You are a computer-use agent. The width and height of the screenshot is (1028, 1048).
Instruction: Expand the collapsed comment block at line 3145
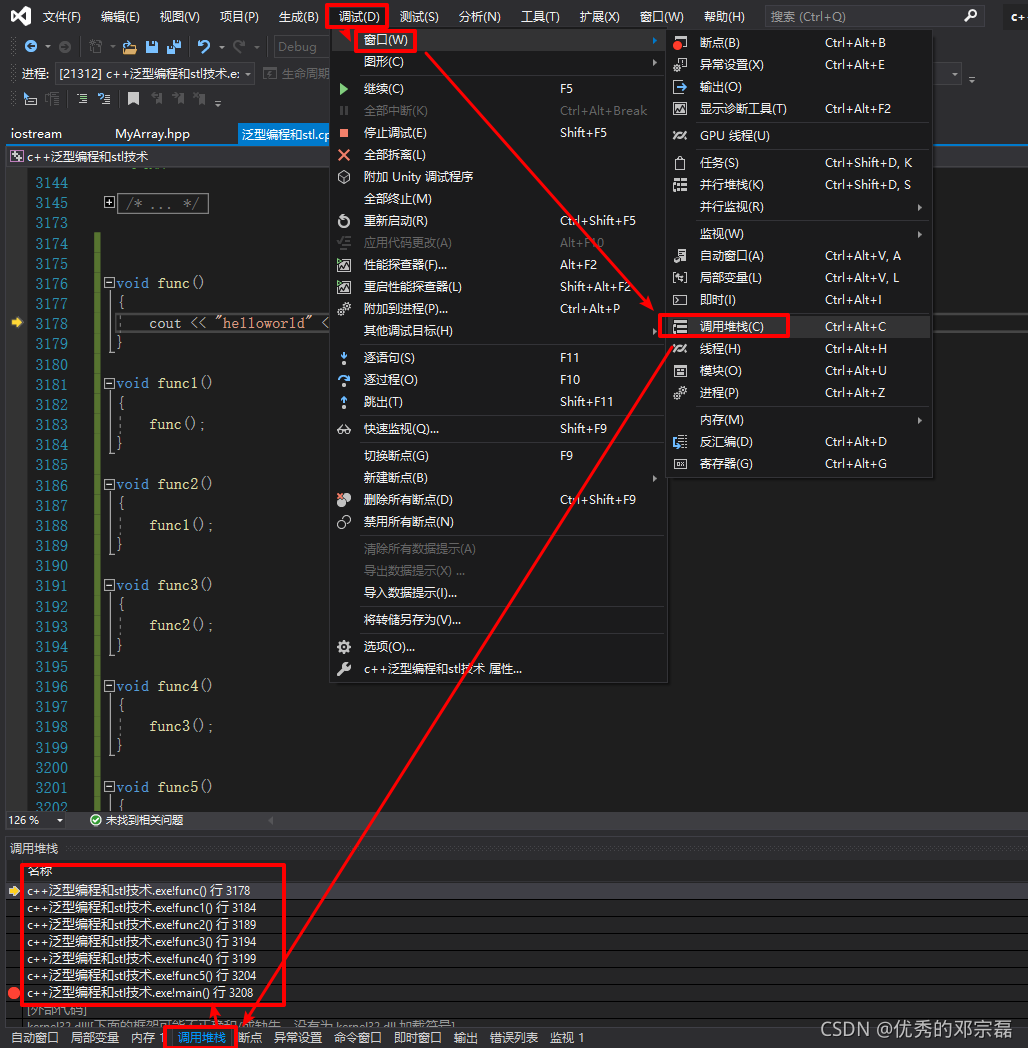109,202
